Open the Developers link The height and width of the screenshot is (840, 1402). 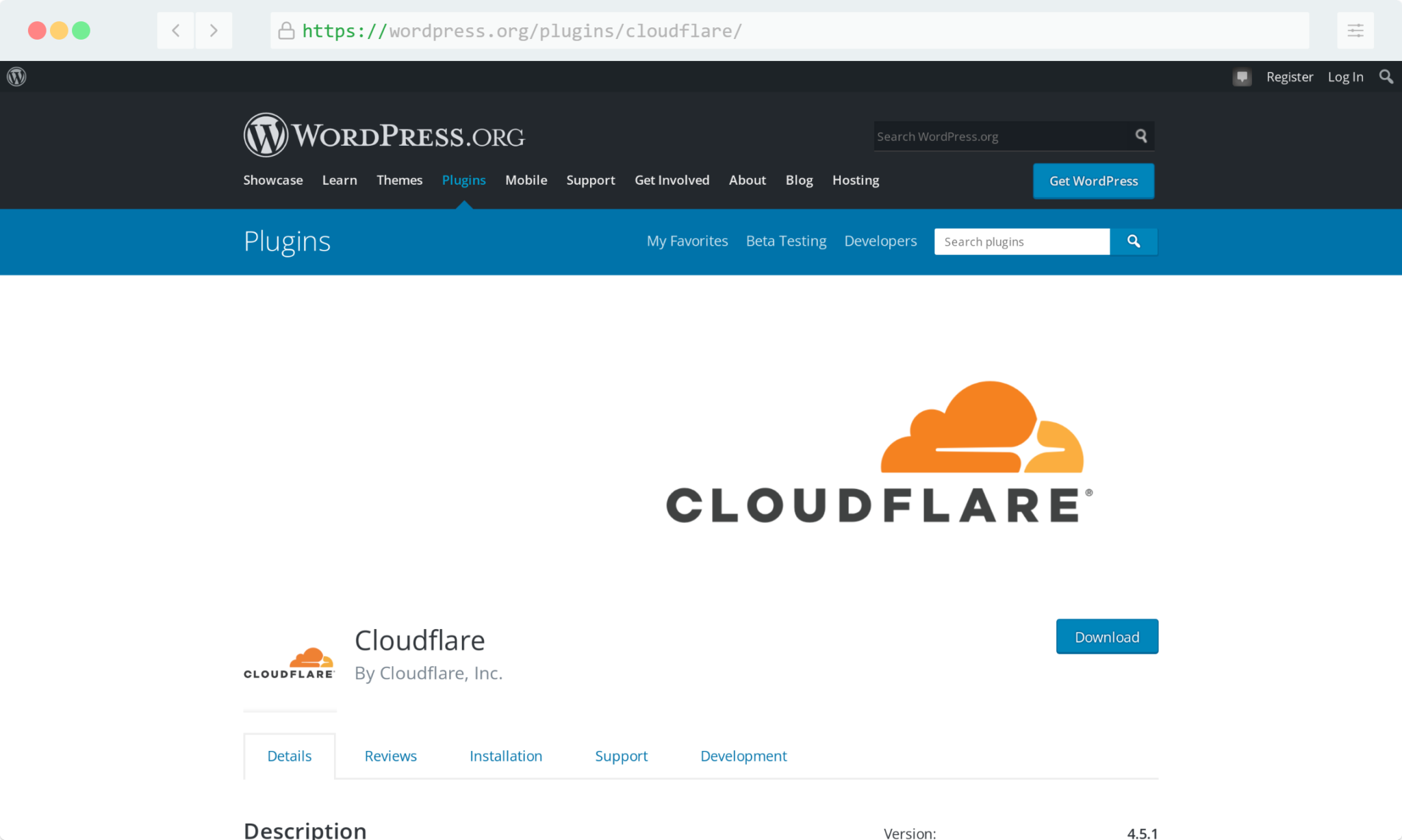click(880, 241)
